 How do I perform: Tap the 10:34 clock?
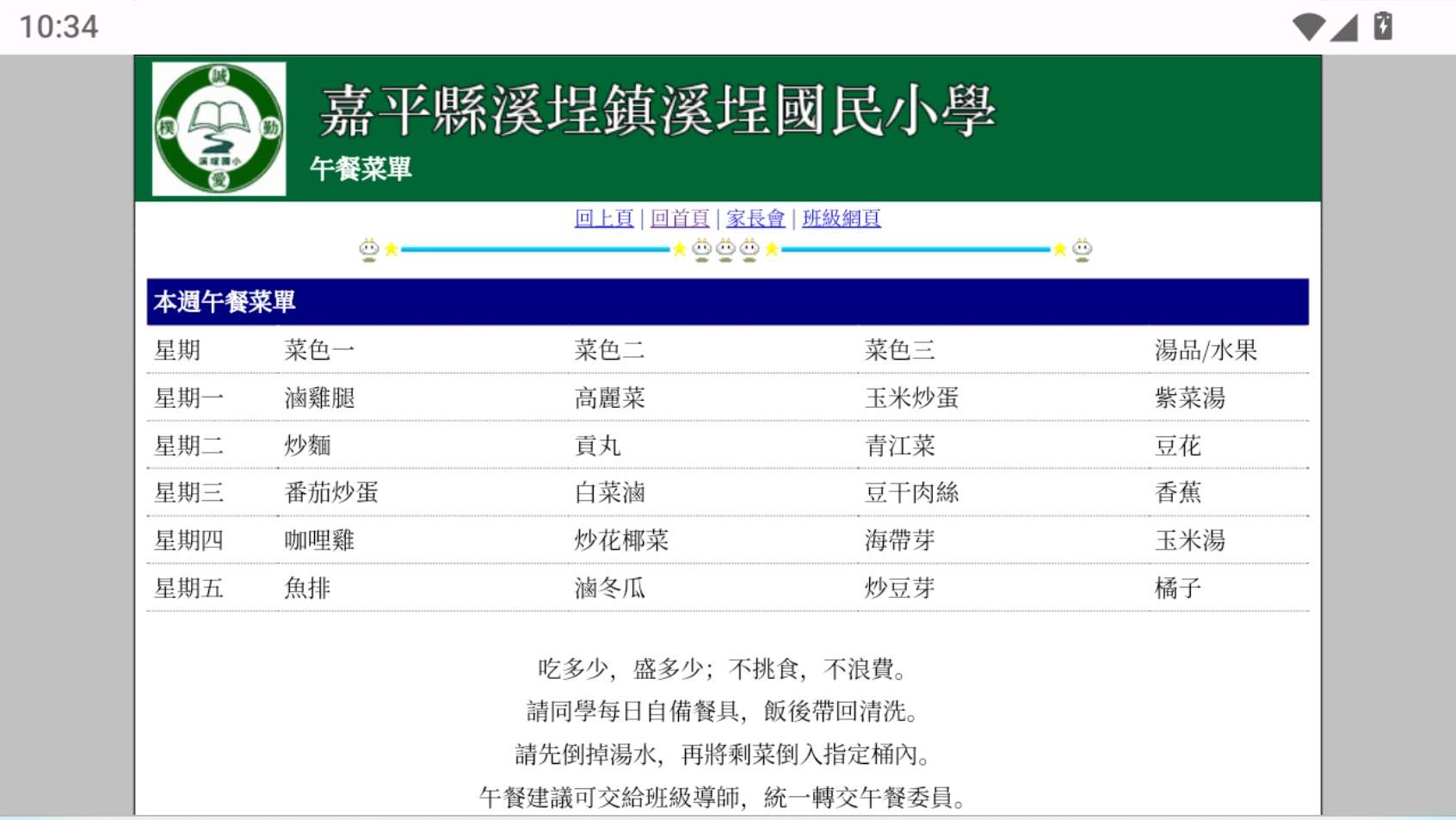click(x=59, y=27)
